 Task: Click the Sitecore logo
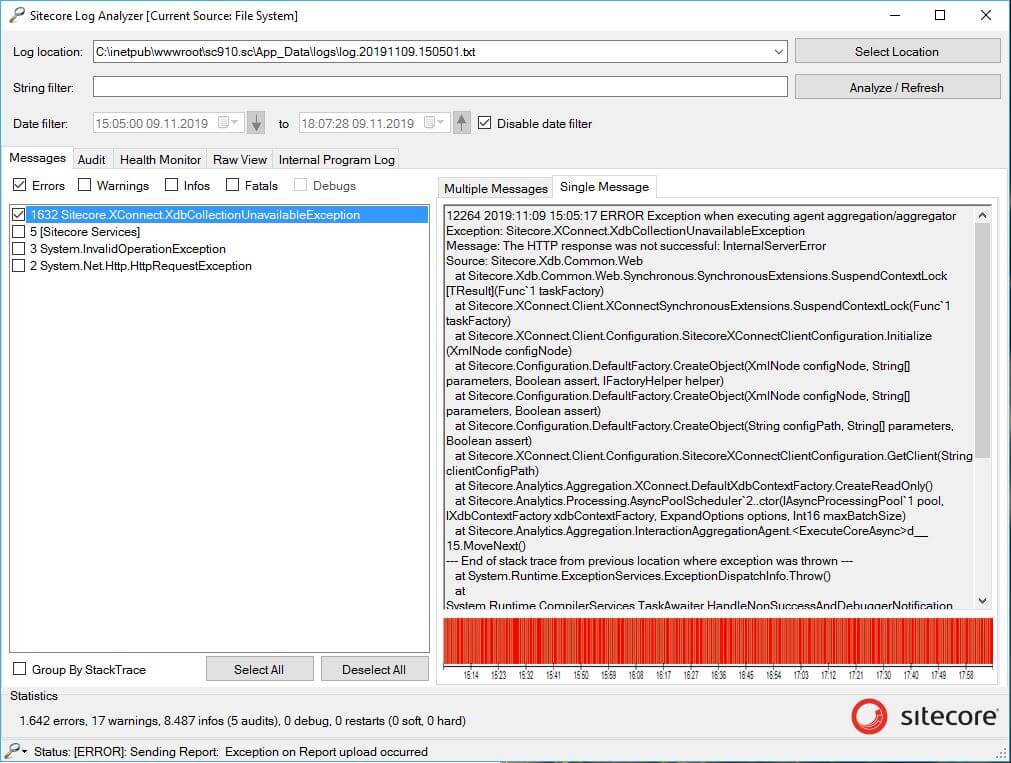coord(924,716)
